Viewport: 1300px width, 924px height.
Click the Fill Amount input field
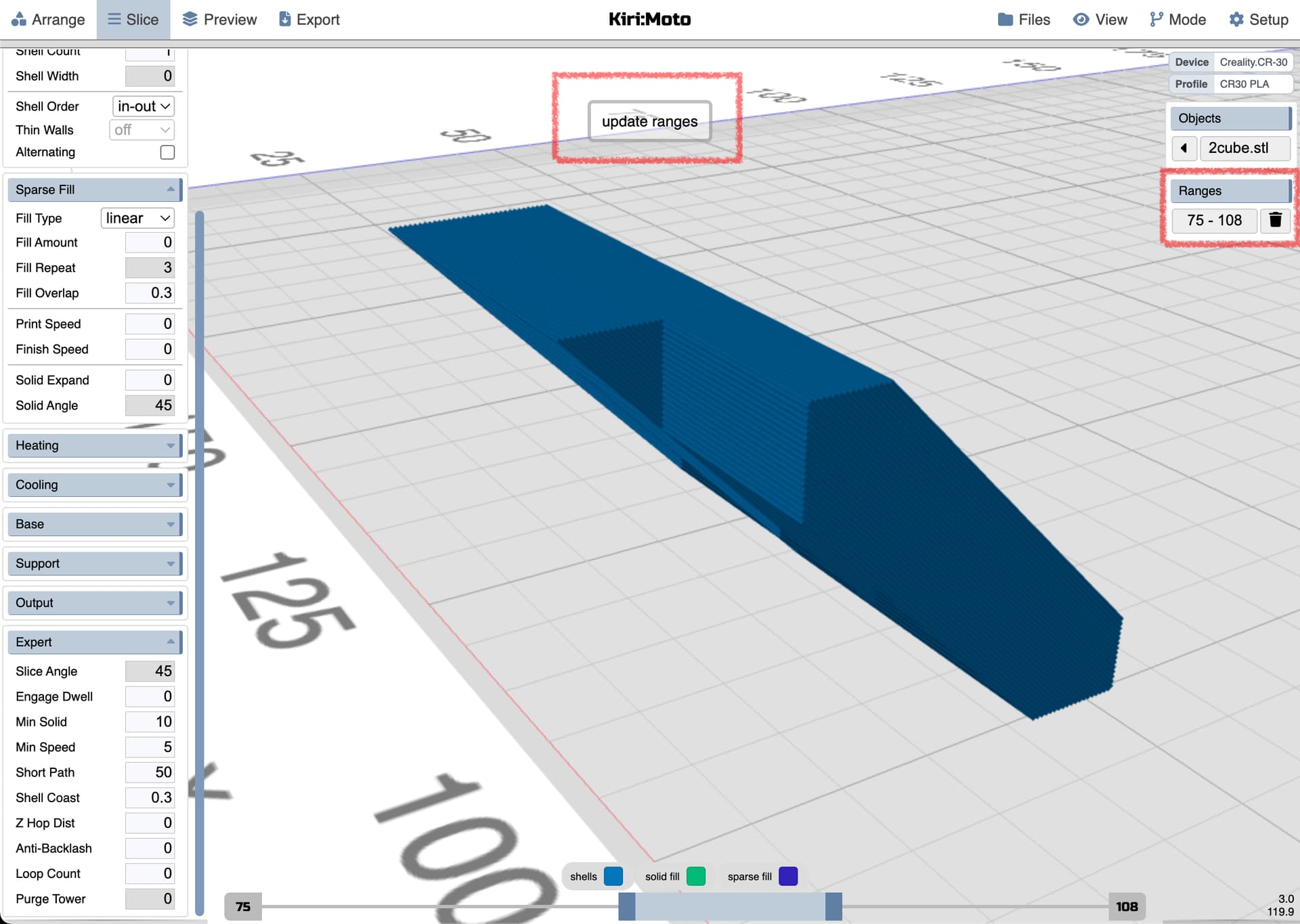[x=150, y=242]
